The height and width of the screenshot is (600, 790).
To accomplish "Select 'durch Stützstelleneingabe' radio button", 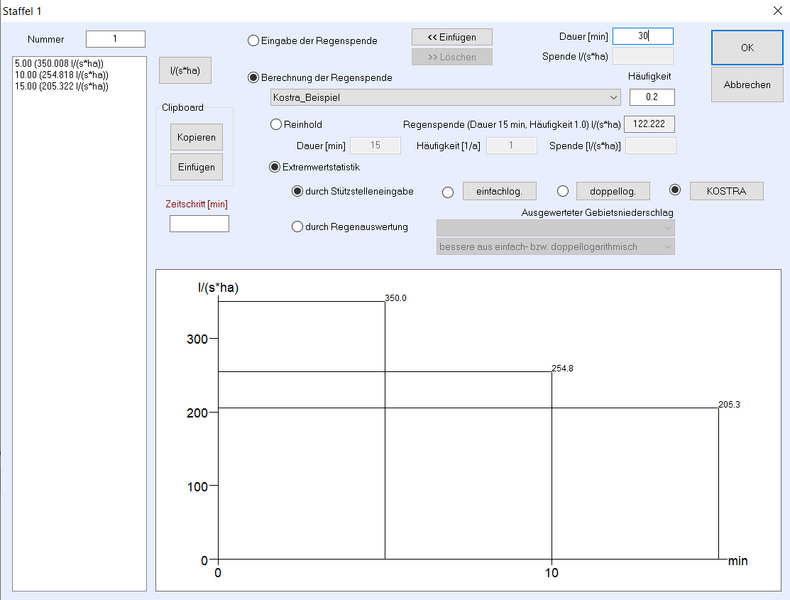I will [297, 191].
